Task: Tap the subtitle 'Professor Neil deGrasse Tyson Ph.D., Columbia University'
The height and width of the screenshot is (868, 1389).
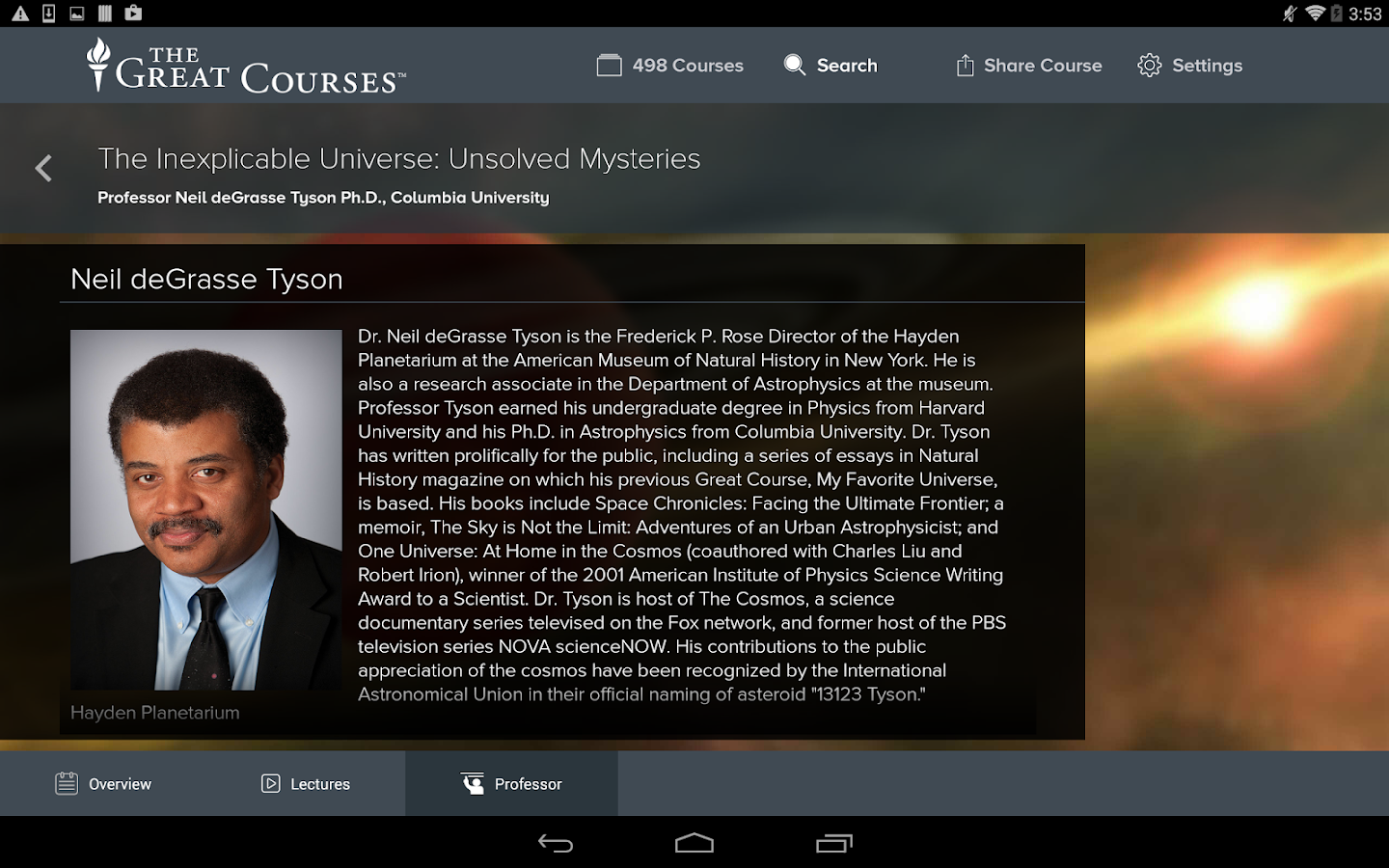Action: pos(323,198)
